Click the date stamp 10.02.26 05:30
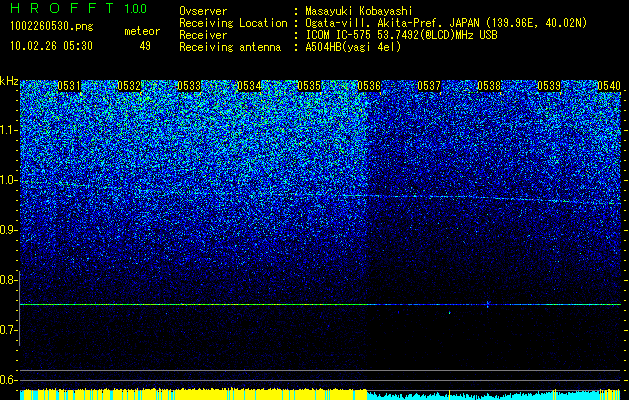Image resolution: width=629 pixels, height=400 pixels. point(51,46)
